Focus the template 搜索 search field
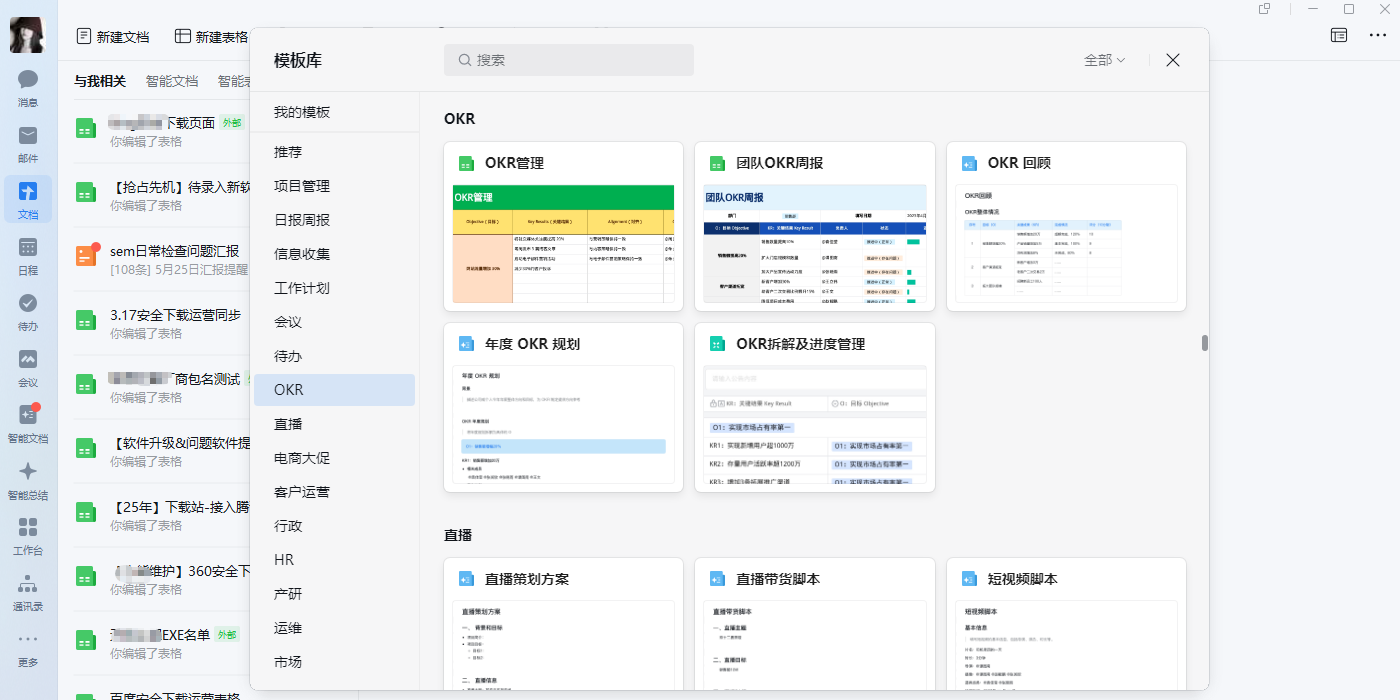The height and width of the screenshot is (700, 1400). pos(569,60)
